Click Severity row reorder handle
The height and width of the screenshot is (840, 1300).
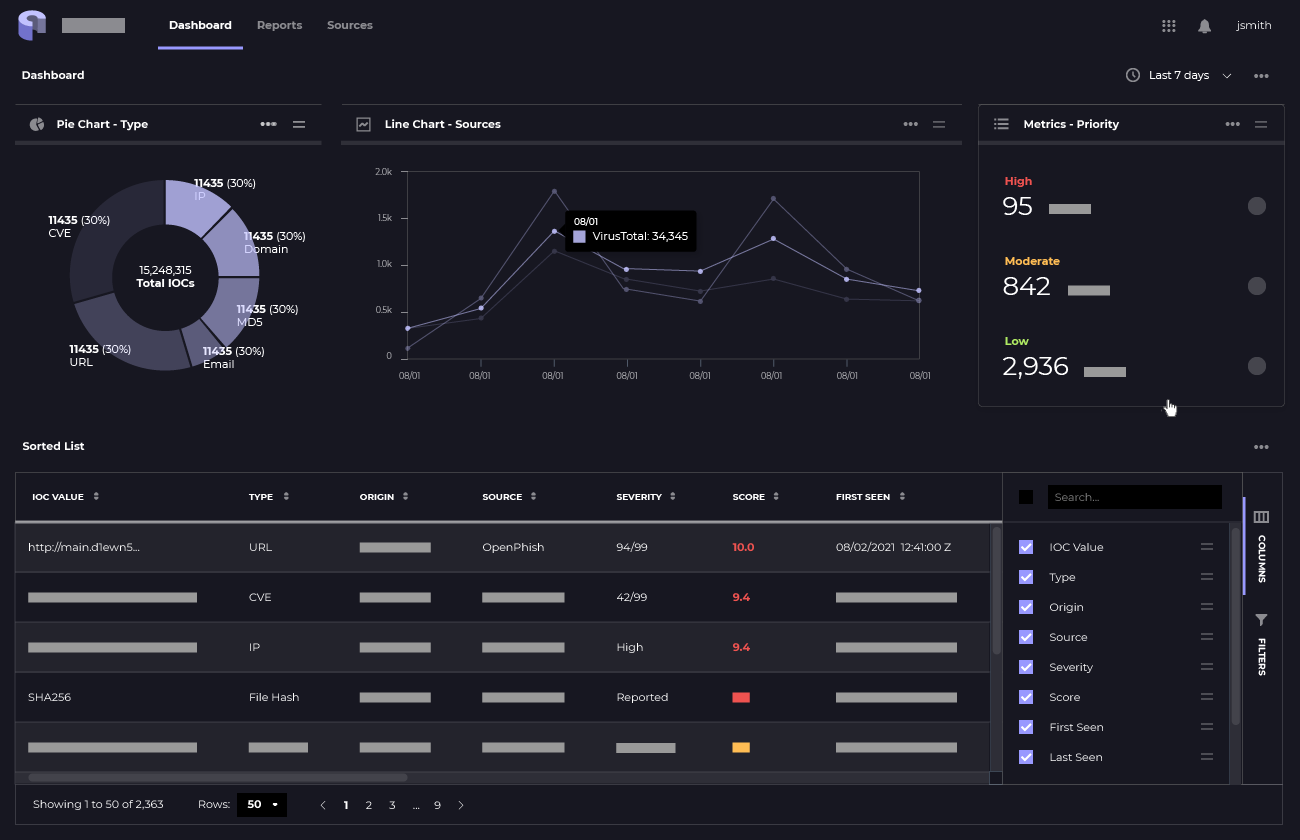click(1207, 667)
